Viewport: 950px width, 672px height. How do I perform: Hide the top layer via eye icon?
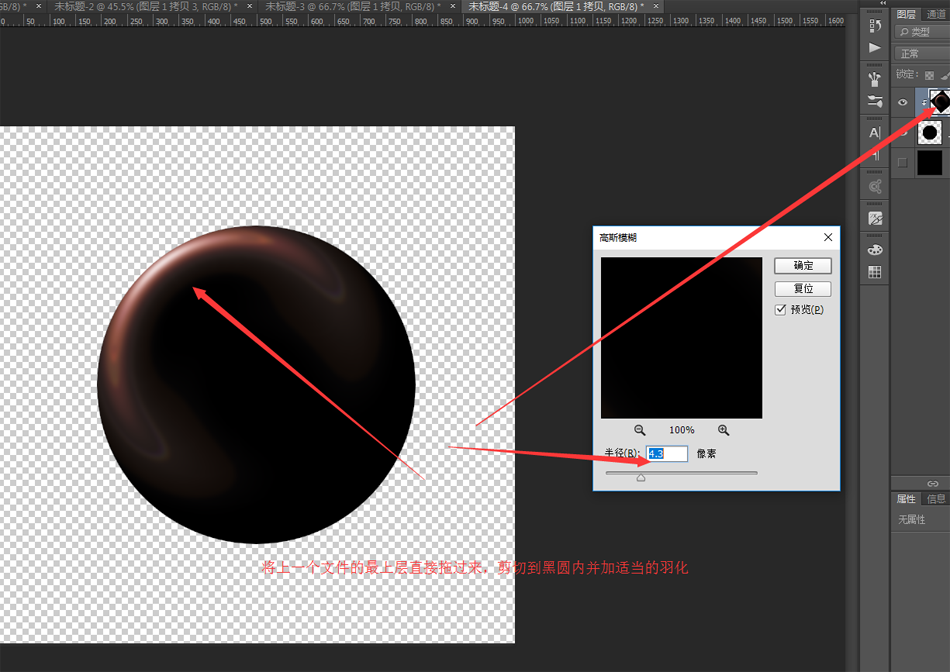[902, 102]
